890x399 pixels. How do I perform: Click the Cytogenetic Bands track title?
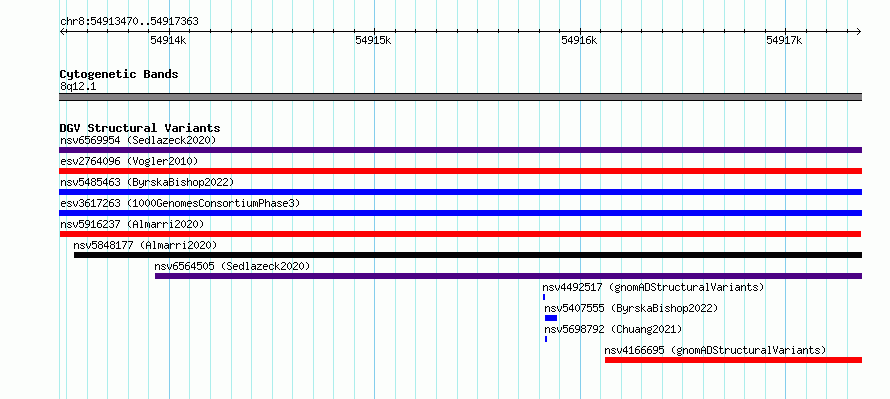click(119, 74)
